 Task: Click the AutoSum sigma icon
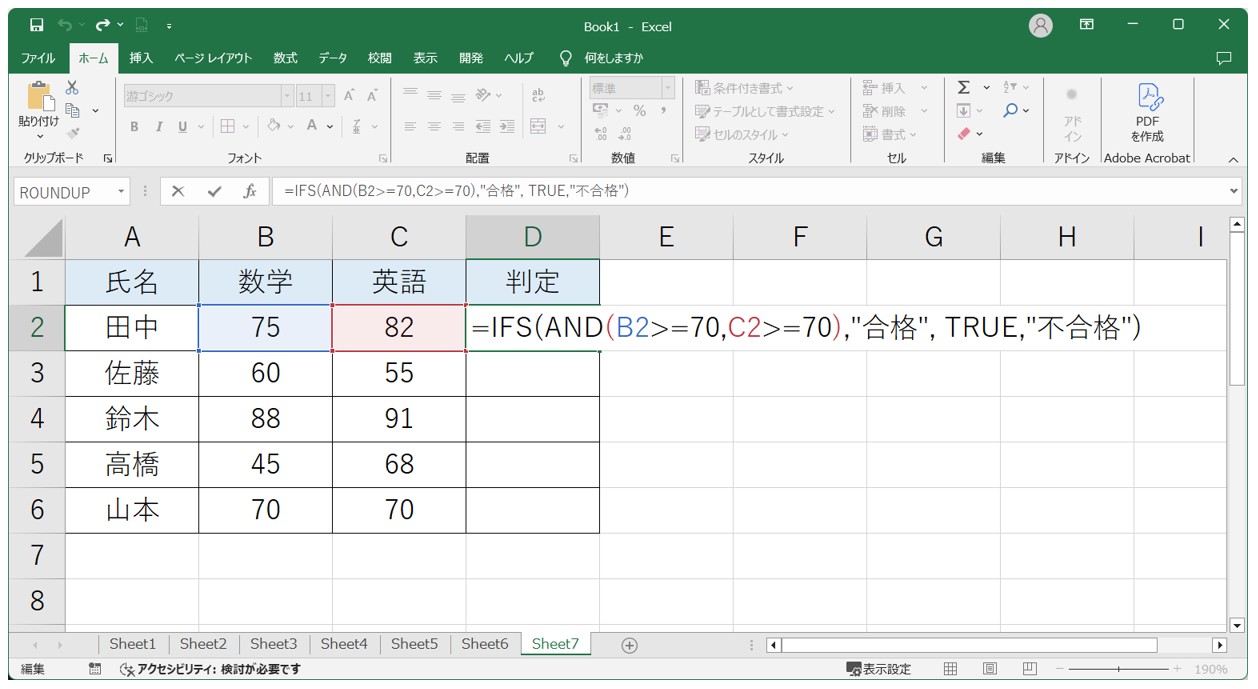(963, 88)
